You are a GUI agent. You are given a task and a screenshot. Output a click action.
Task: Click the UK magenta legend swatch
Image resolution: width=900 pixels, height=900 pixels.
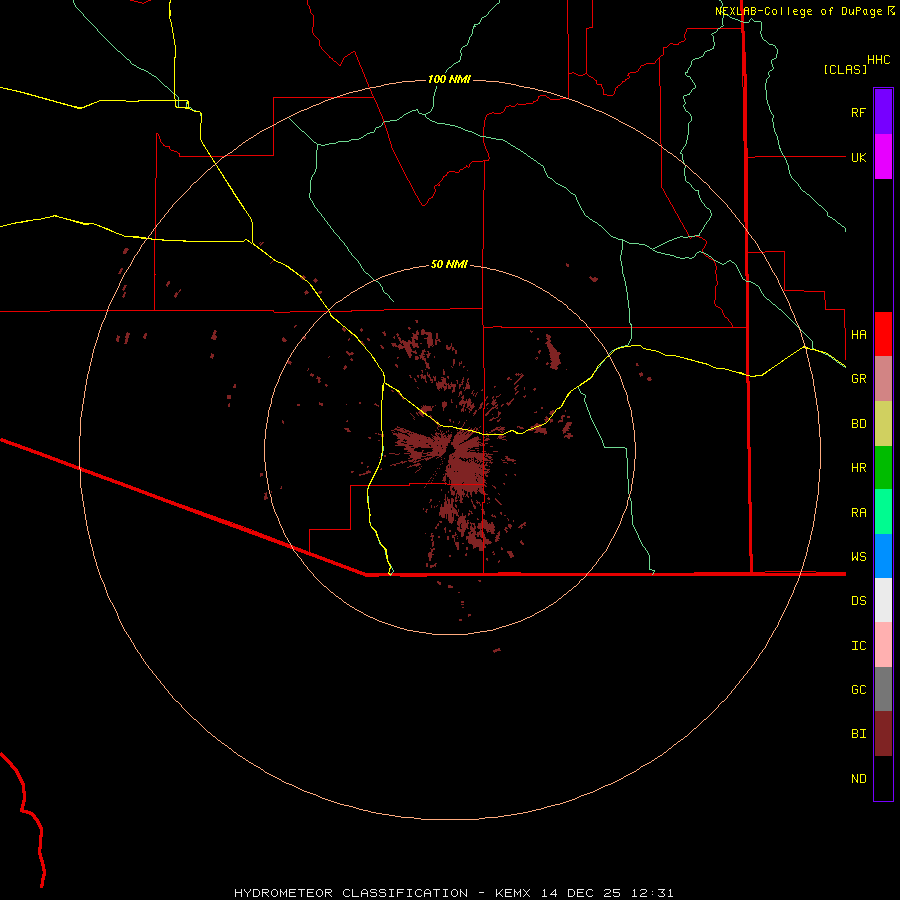(883, 157)
